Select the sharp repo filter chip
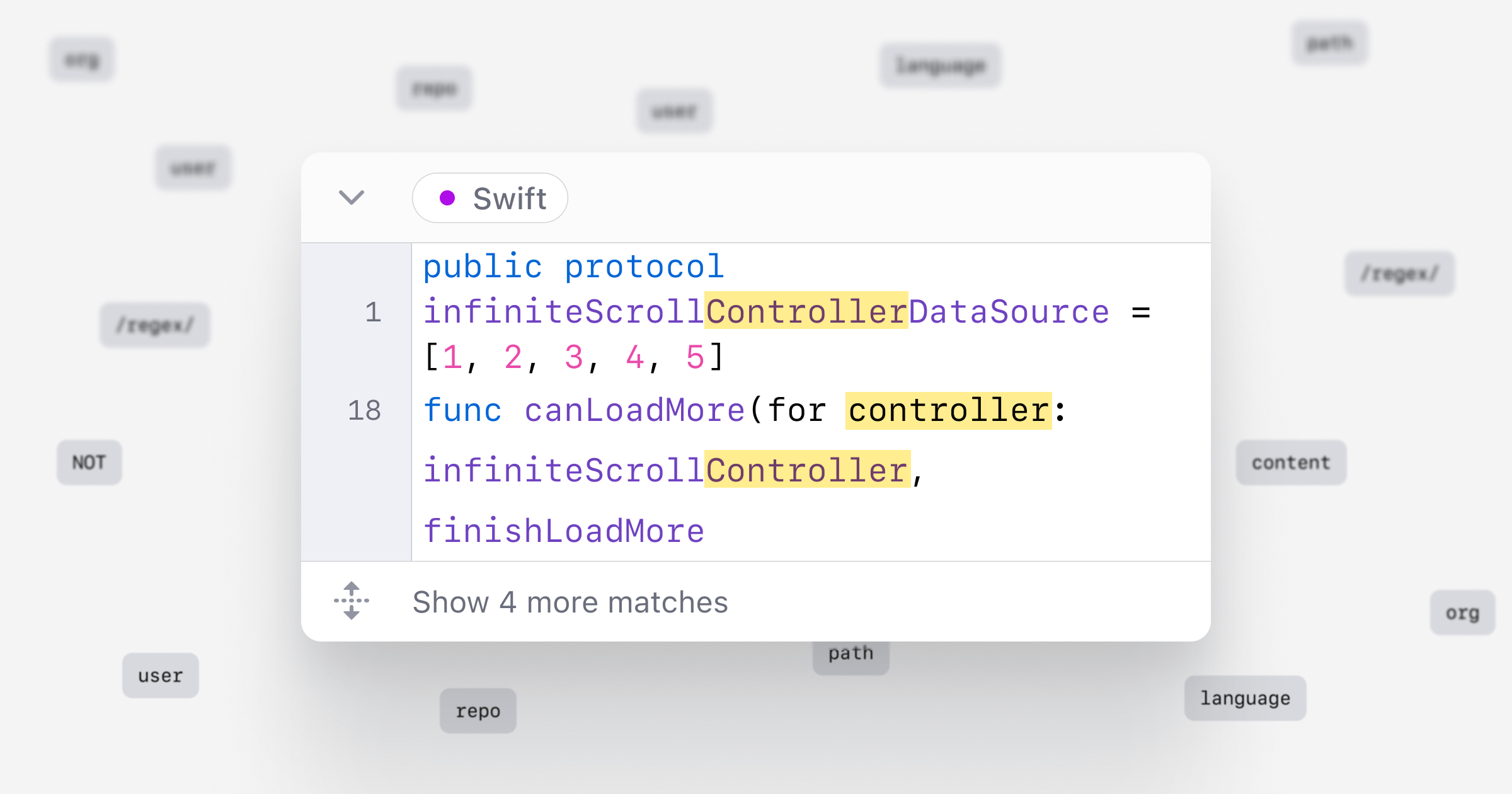Image resolution: width=1512 pixels, height=794 pixels. (x=478, y=711)
